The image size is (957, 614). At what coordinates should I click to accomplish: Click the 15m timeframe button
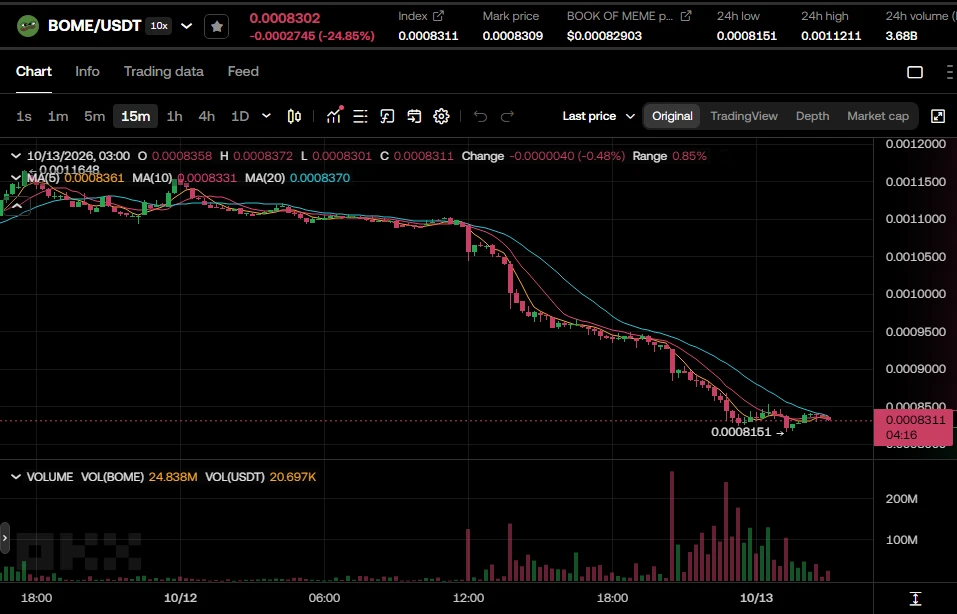click(x=135, y=116)
